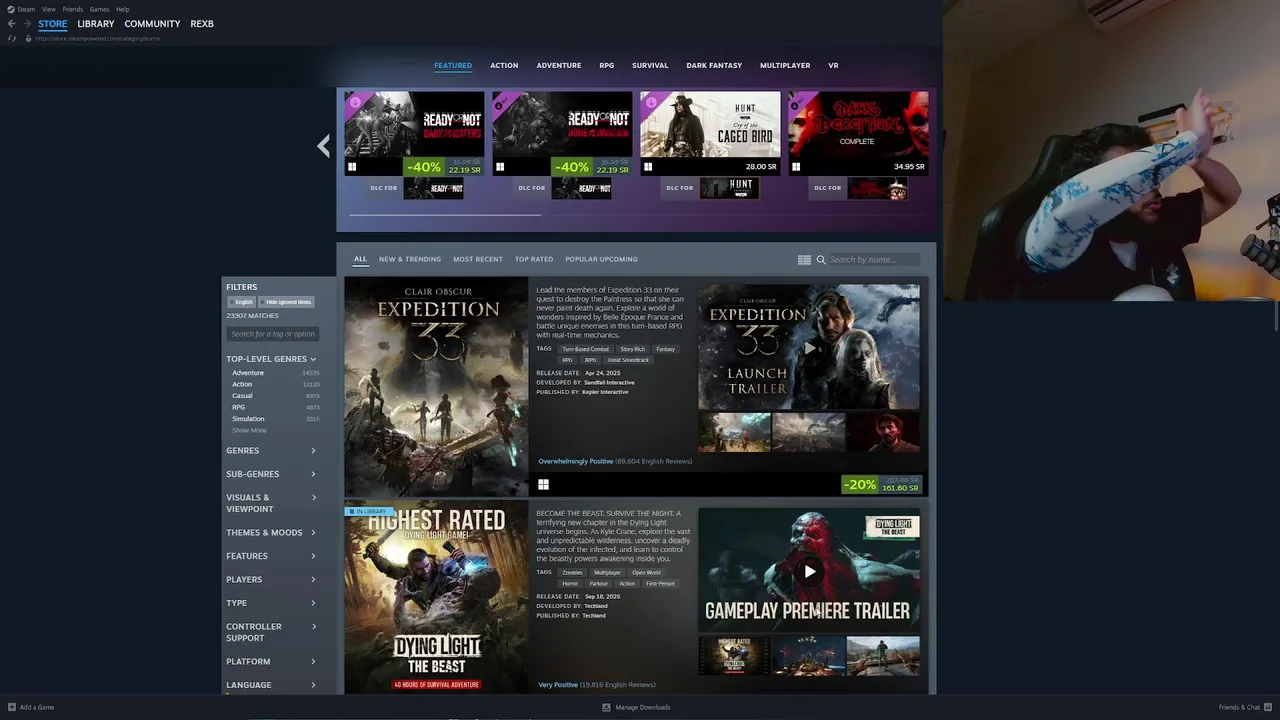Play the Dying Light gameplay premiere trailer
The height and width of the screenshot is (720, 1280).
tap(809, 571)
